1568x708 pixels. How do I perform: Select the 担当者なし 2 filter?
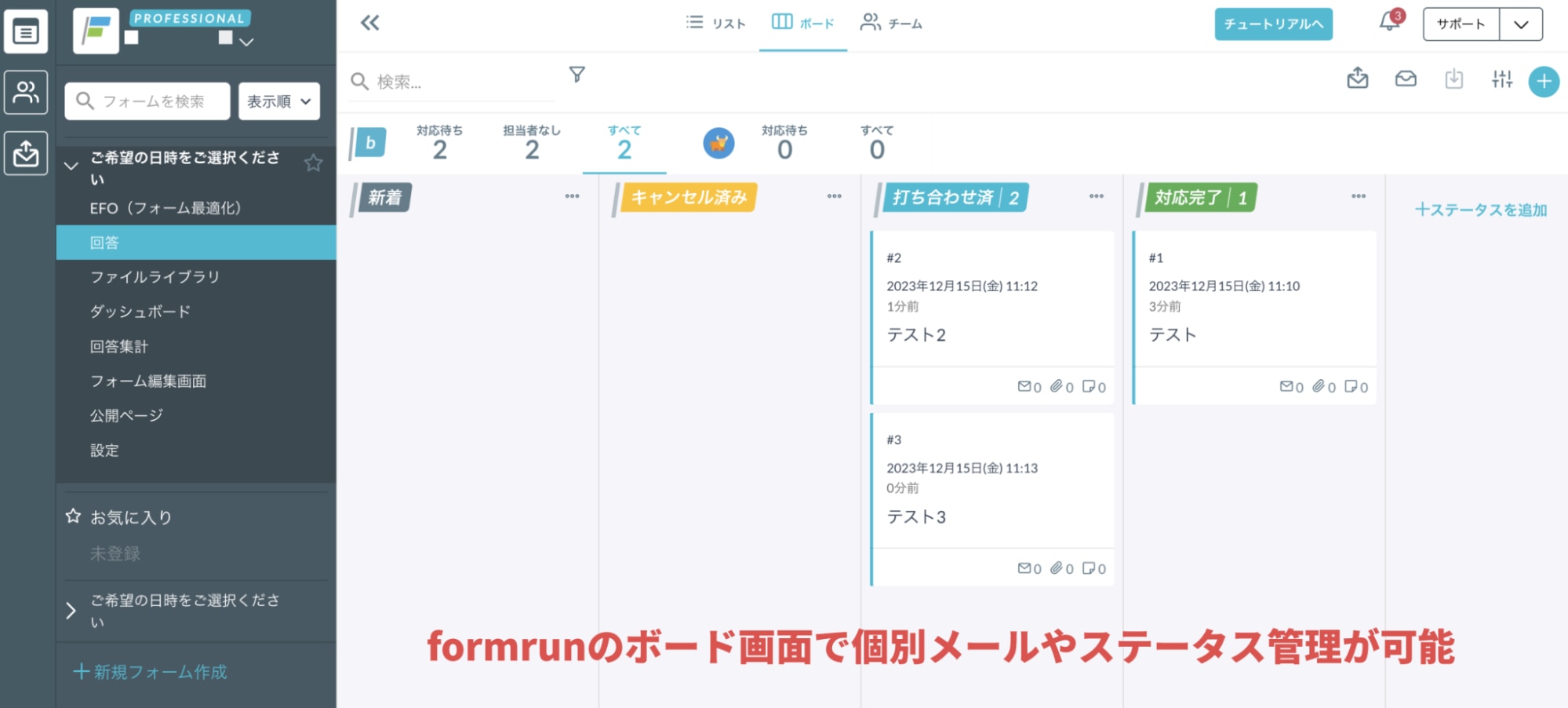(532, 143)
